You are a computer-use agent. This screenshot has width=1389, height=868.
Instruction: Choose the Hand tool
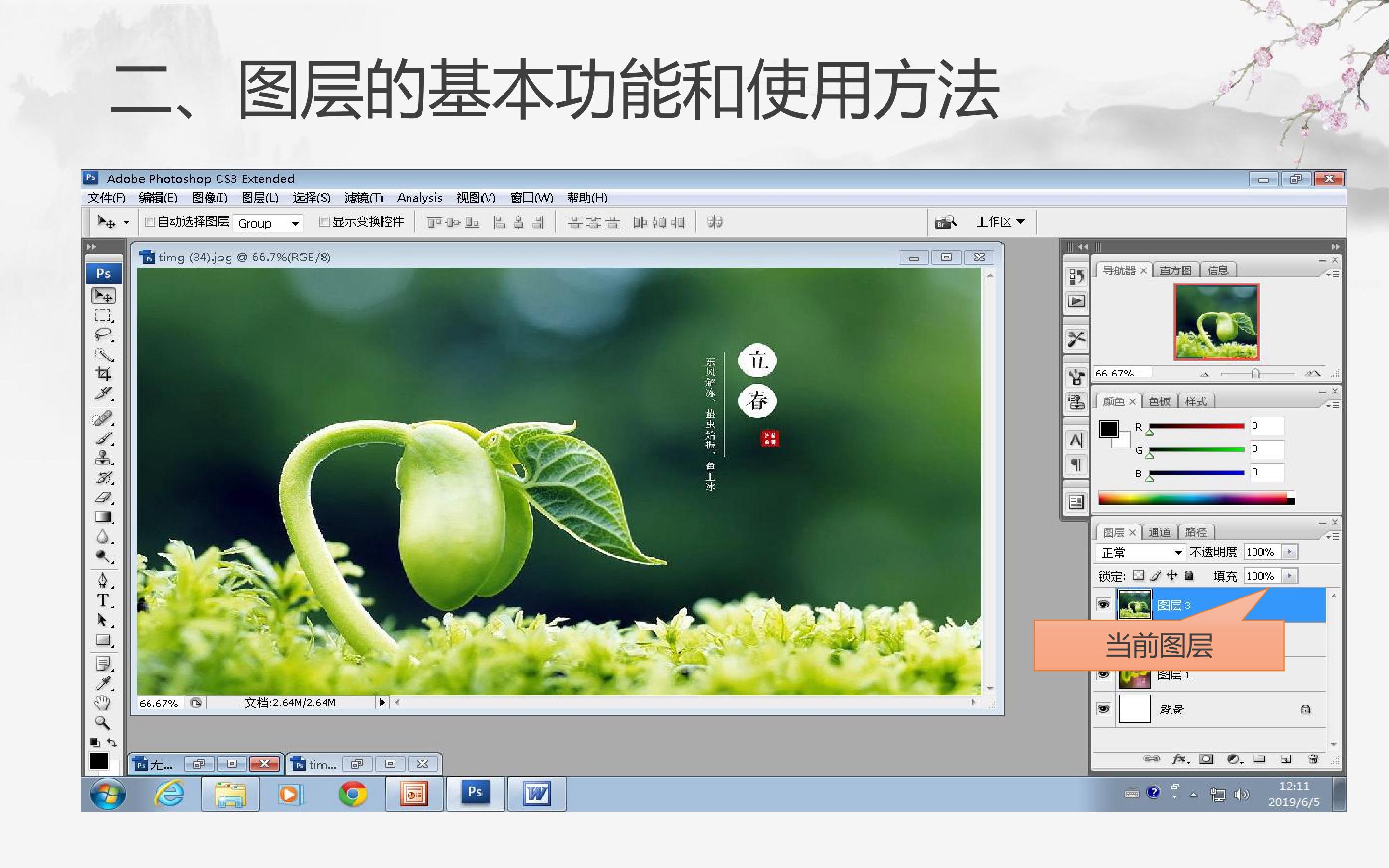[103, 703]
